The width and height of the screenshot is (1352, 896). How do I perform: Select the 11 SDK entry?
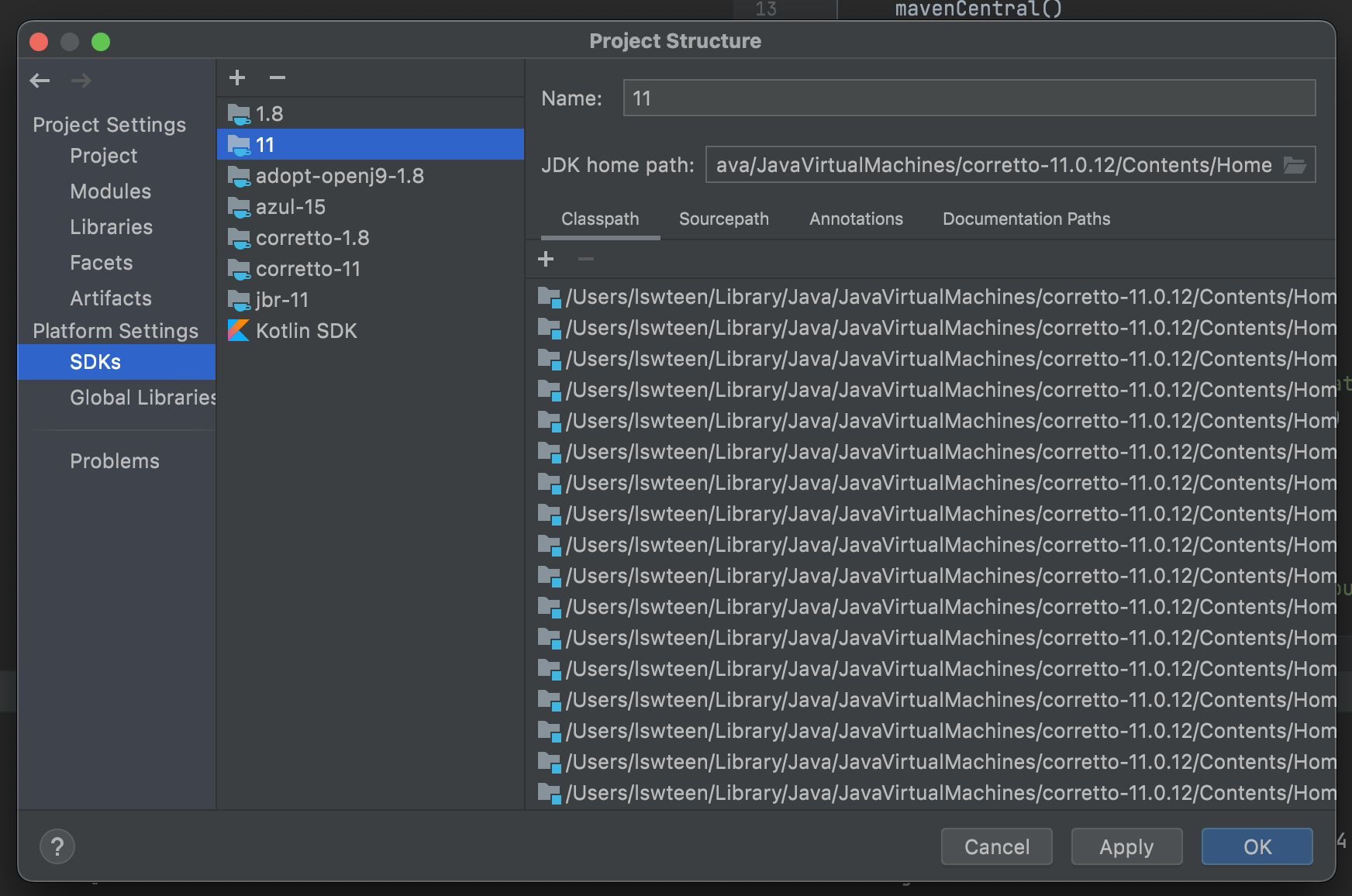pyautogui.click(x=371, y=145)
